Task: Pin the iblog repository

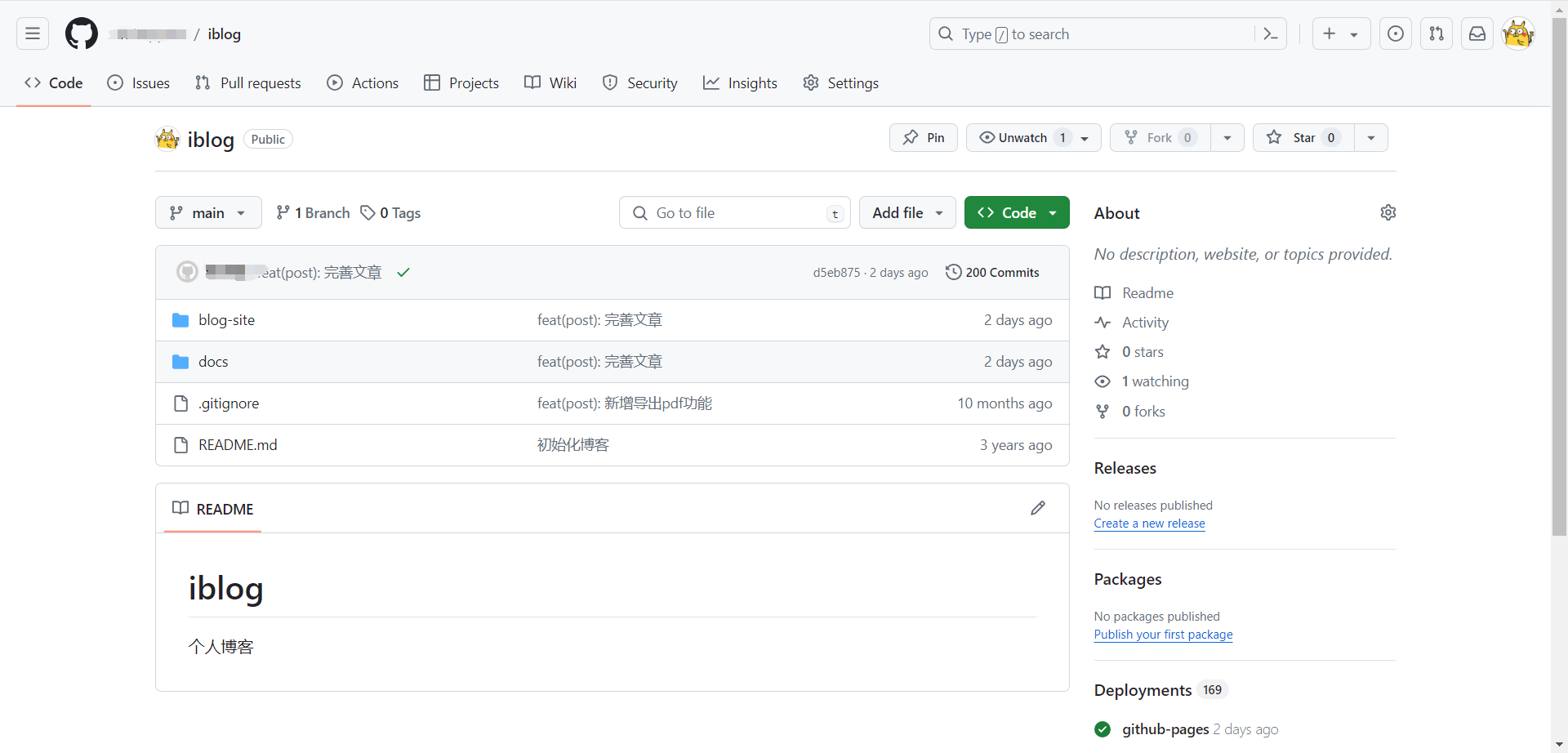Action: [x=924, y=137]
